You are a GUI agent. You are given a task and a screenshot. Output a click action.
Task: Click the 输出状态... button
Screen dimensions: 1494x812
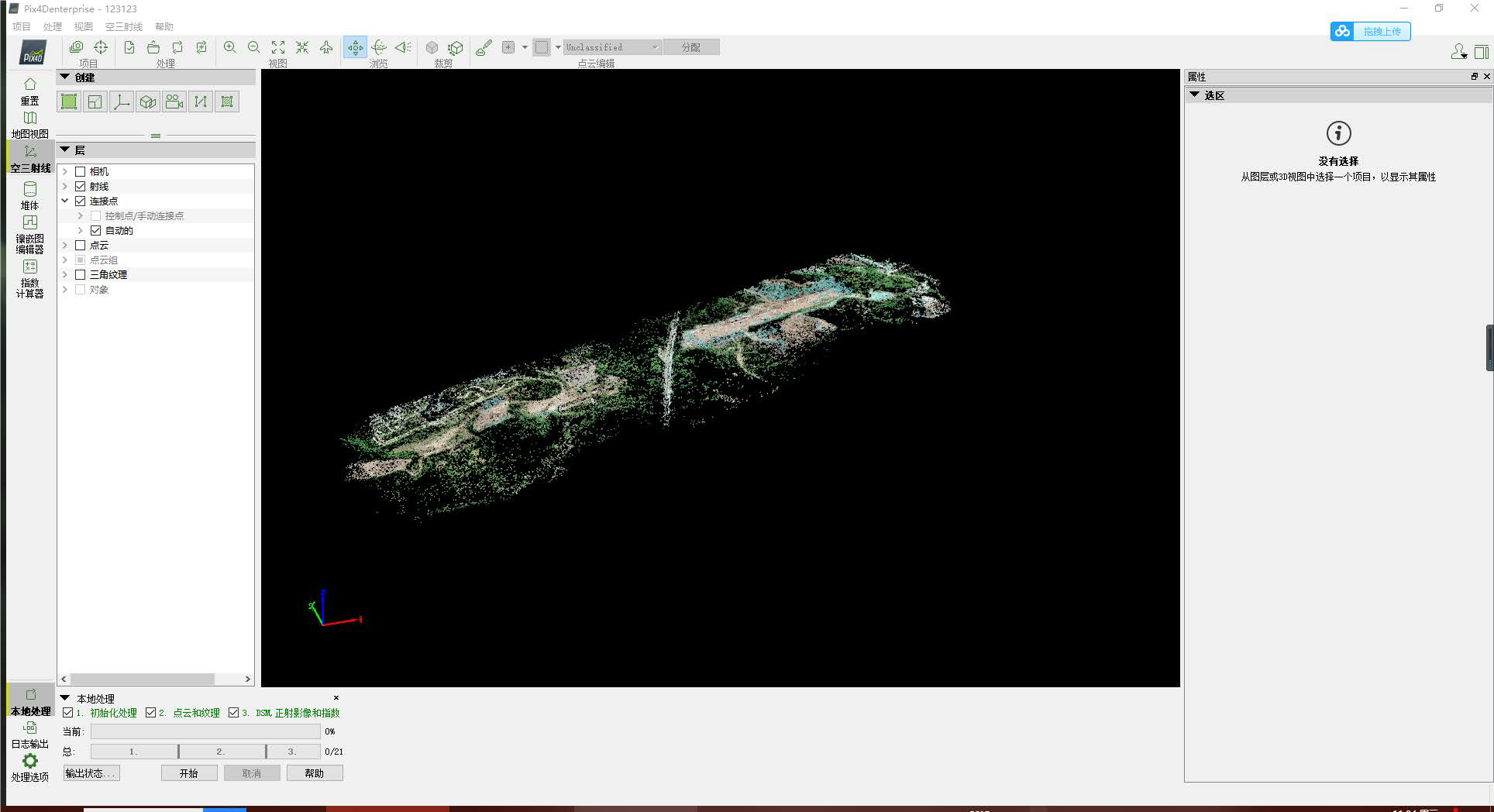pos(91,773)
